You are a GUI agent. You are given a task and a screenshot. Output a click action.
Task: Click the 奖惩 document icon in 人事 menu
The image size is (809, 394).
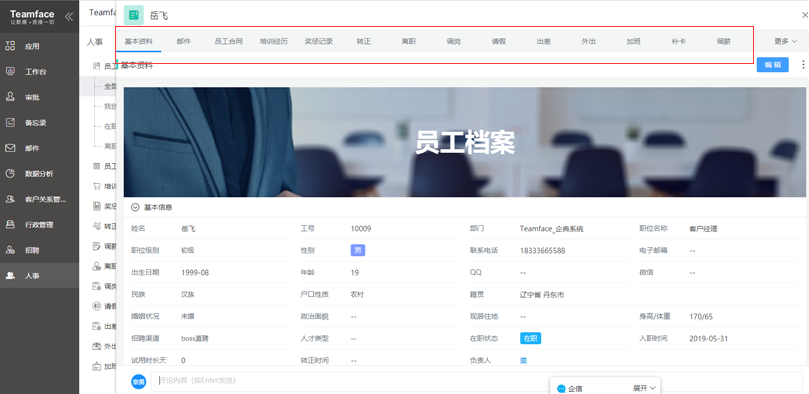click(96, 206)
